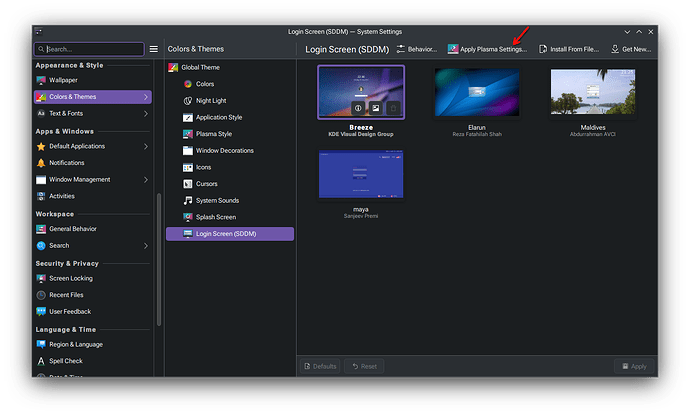Open Global Theme settings label
Viewport: 690px width, 415px height.
(x=200, y=67)
